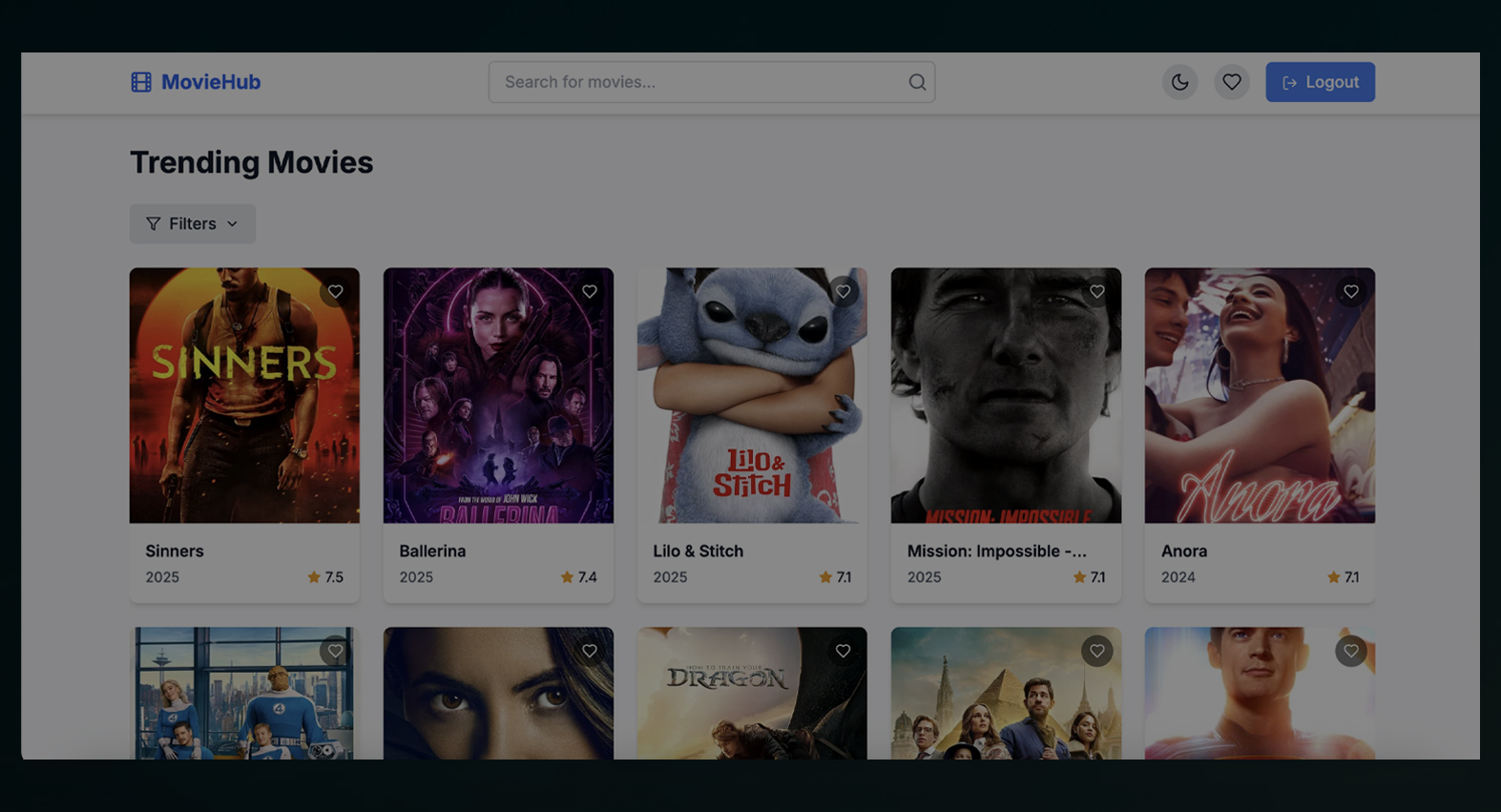Click the Logout button
Screen dimensions: 1501x812
1320,82
